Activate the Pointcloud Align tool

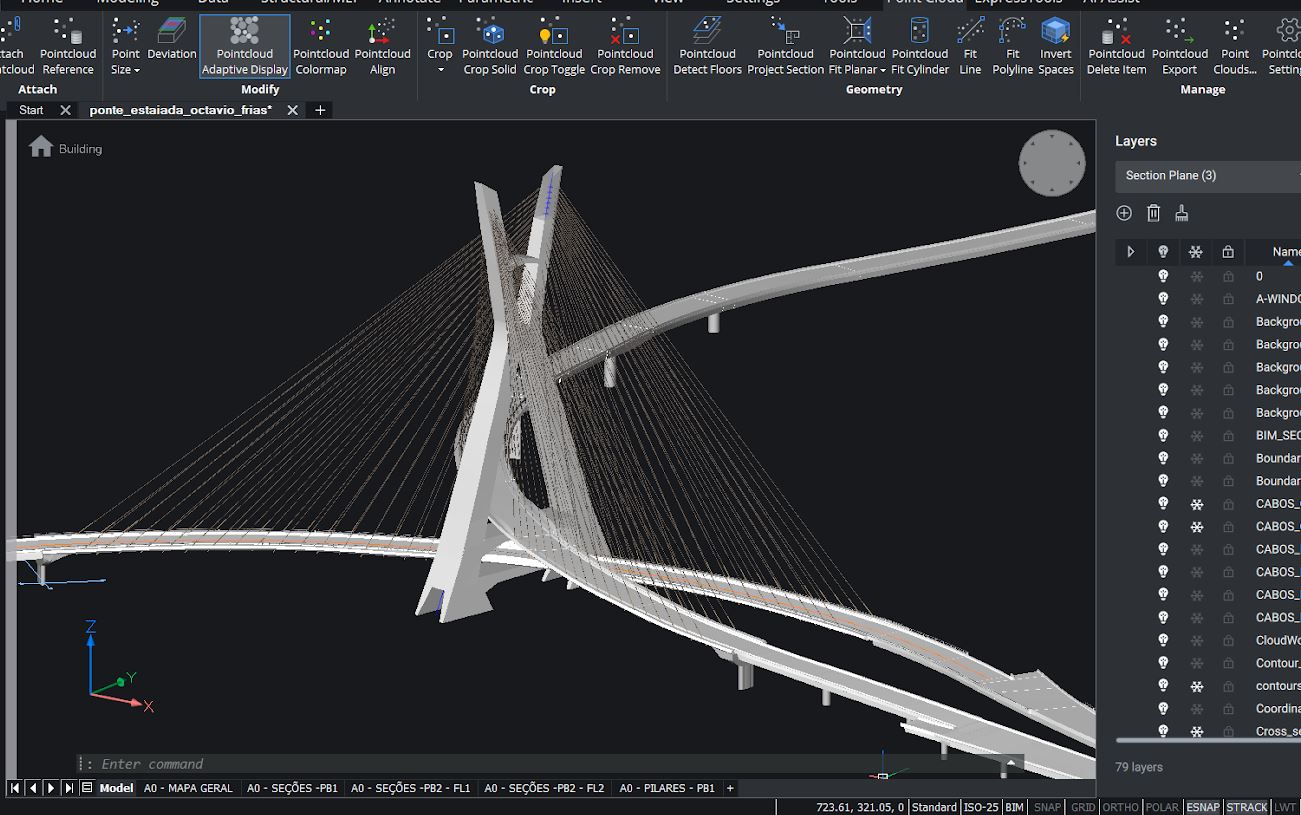coord(382,45)
